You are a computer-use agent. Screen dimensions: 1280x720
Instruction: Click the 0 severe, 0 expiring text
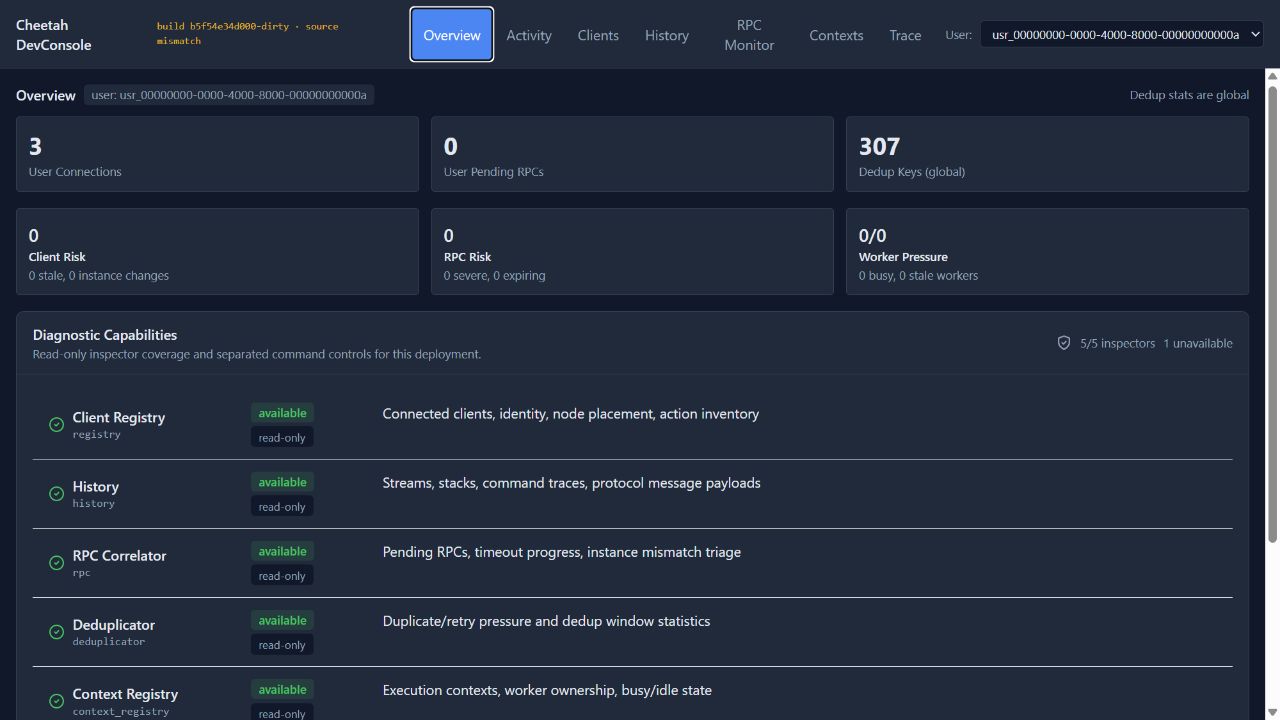point(494,275)
